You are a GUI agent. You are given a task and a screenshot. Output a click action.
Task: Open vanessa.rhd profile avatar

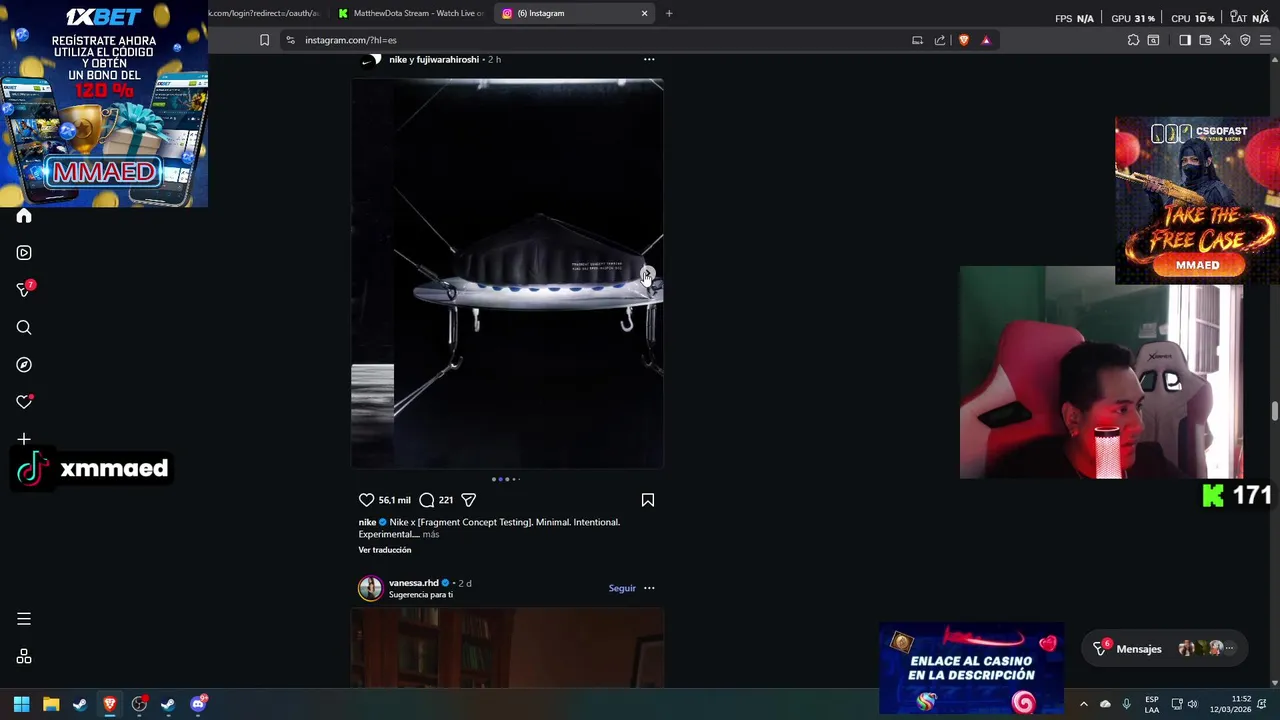371,588
